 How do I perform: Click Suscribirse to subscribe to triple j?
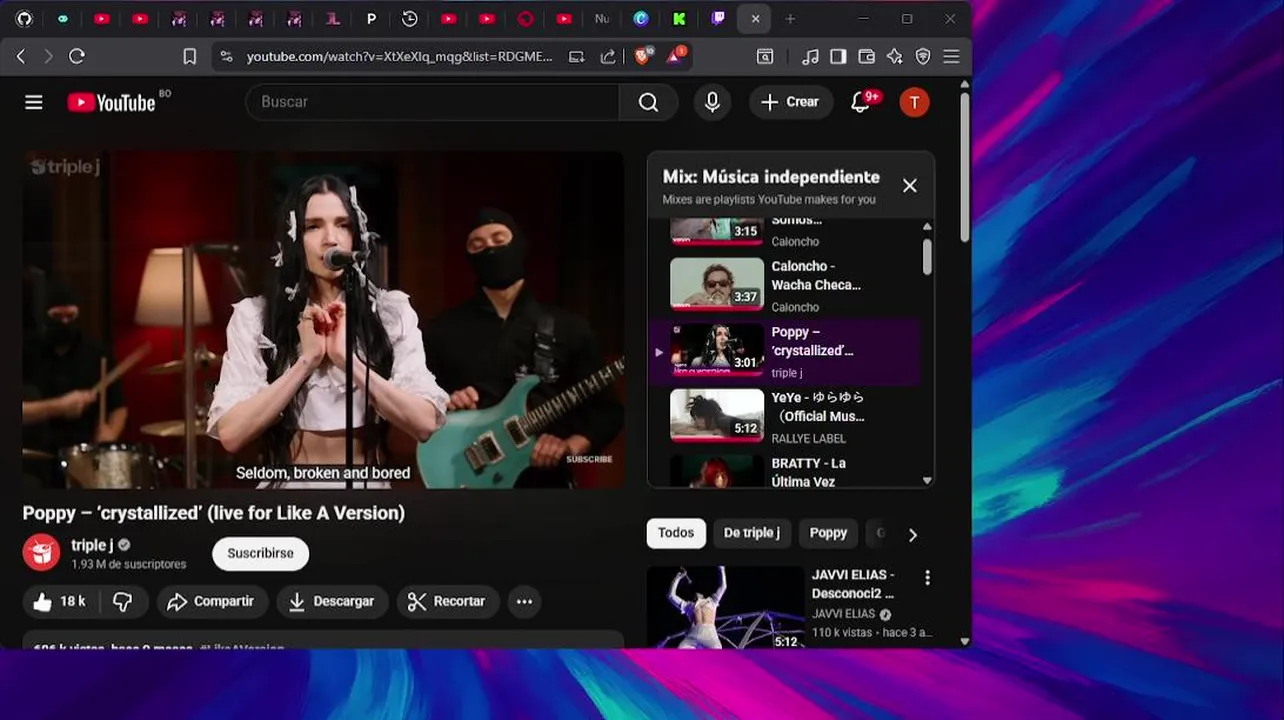pos(260,553)
